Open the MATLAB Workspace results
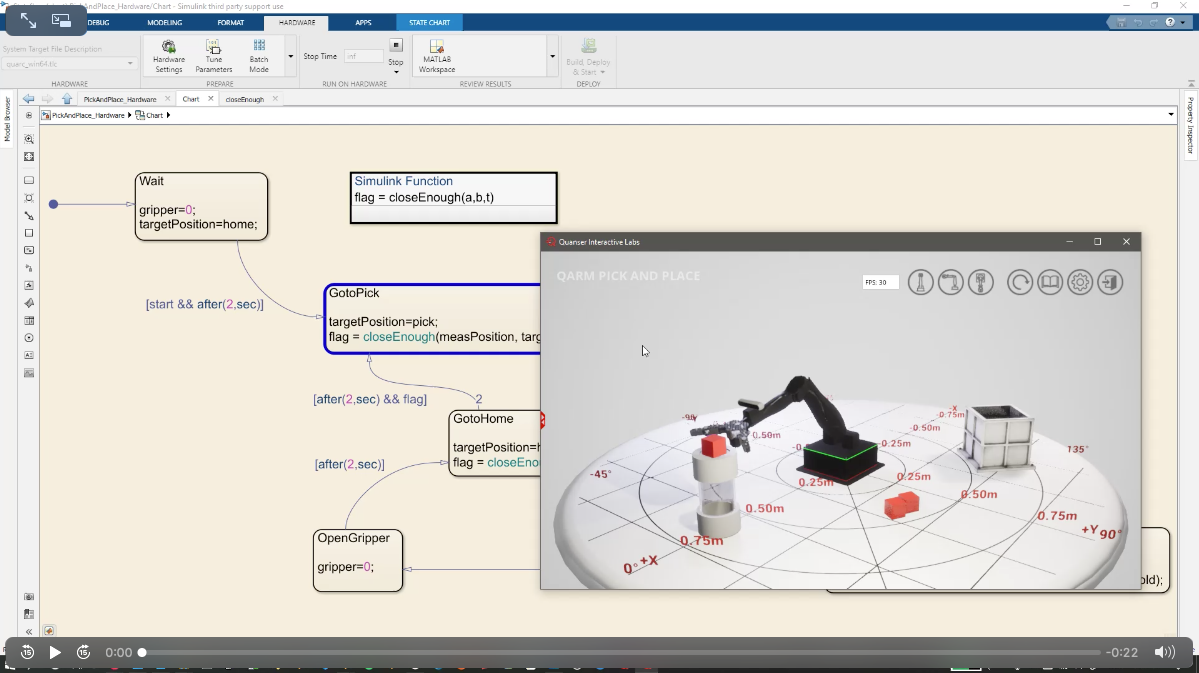 (436, 56)
